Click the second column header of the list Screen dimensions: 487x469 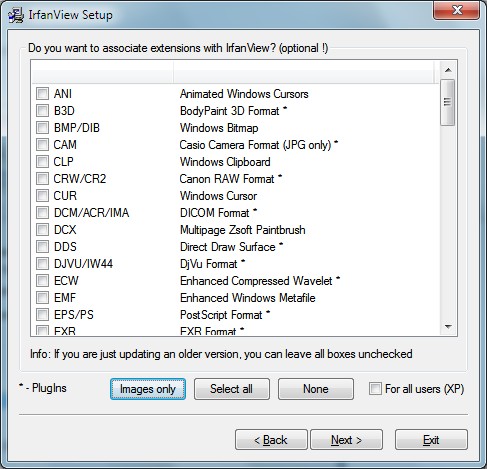[x=304, y=72]
